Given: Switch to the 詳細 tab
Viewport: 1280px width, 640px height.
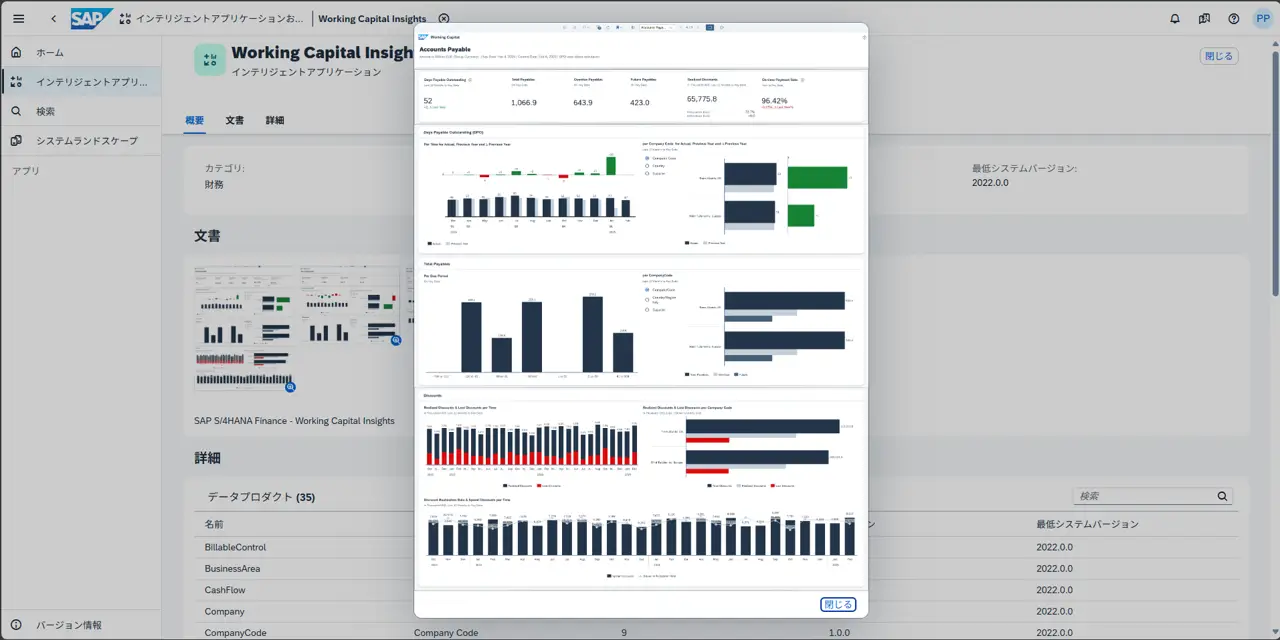Looking at the screenshot, I should (274, 120).
